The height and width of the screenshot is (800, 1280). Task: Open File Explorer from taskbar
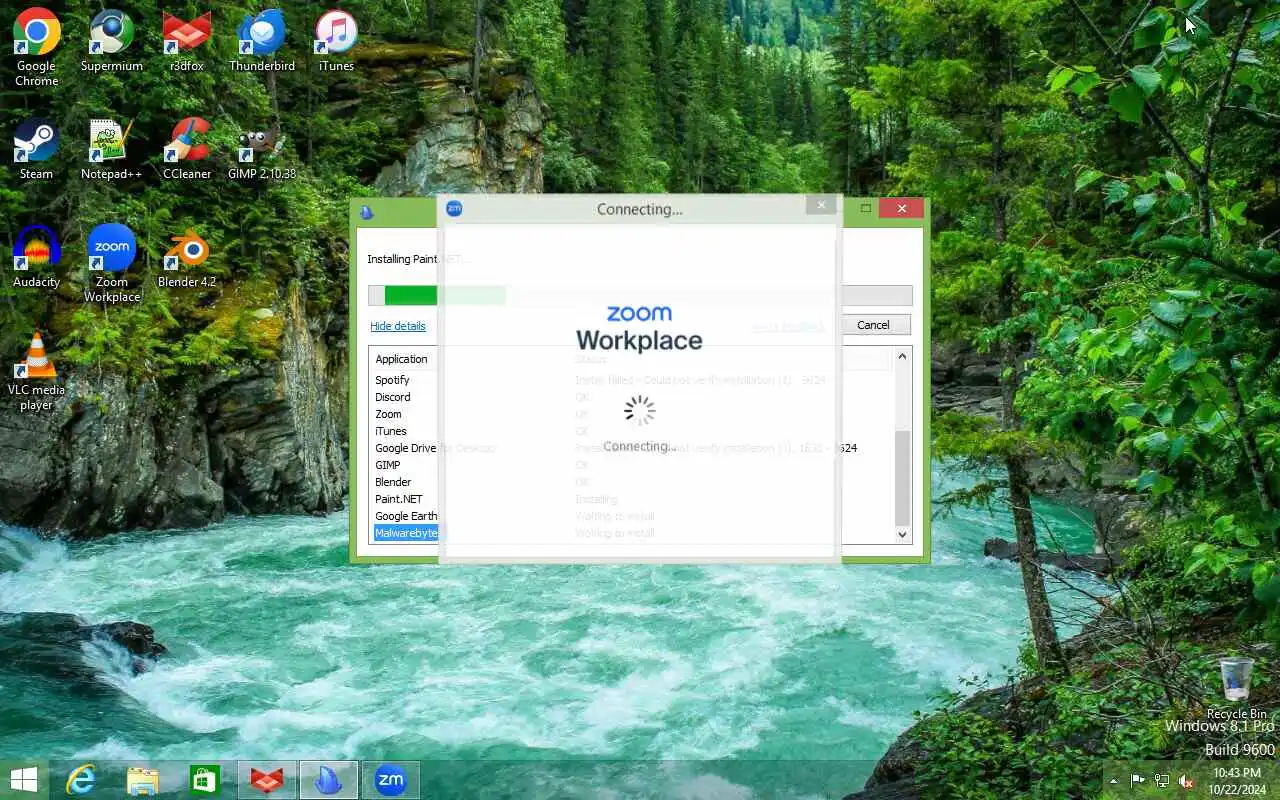142,780
